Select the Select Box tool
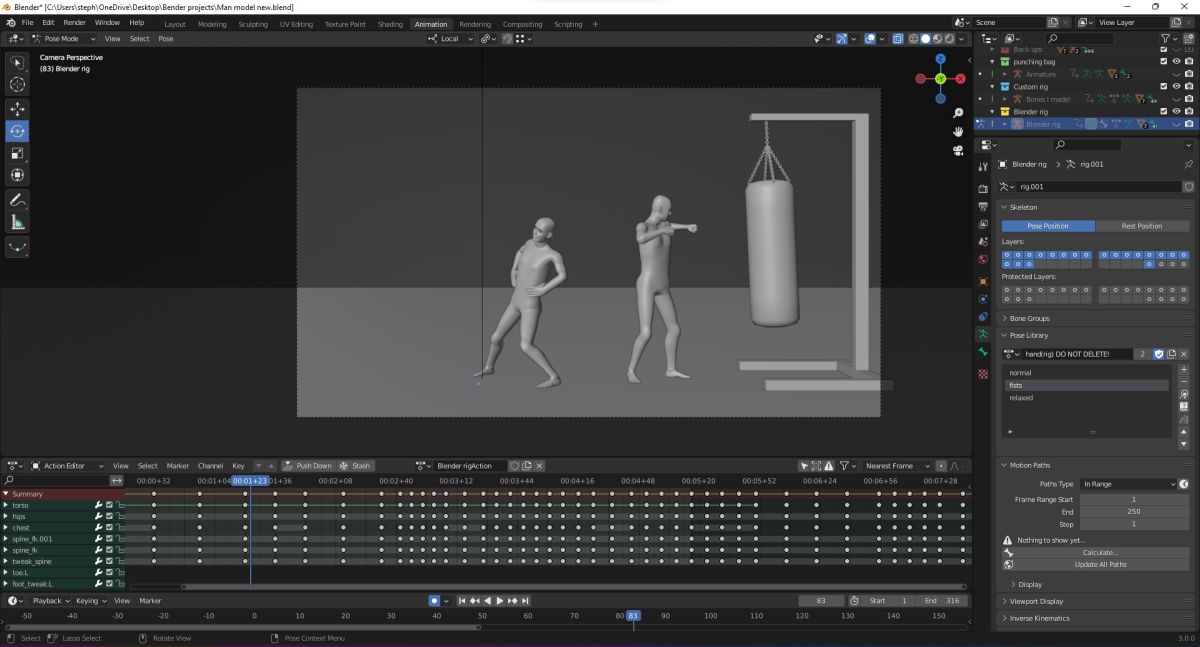This screenshot has height=647, width=1200. pos(18,62)
